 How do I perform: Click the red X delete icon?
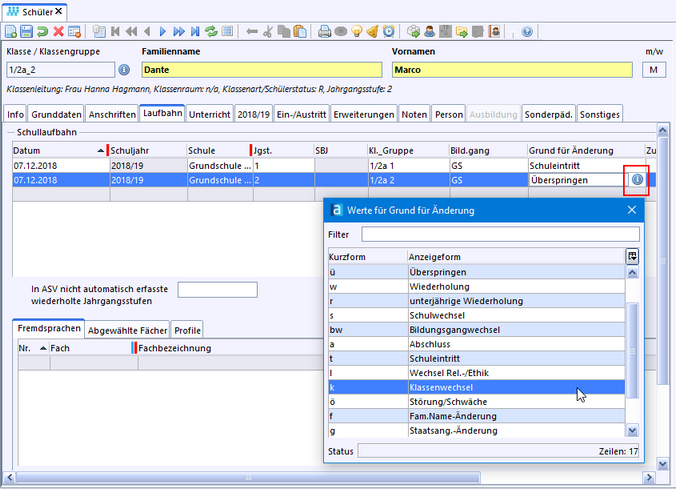(x=59, y=32)
